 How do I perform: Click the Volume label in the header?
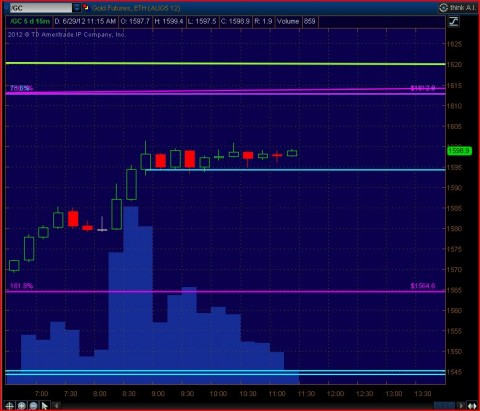[288, 21]
